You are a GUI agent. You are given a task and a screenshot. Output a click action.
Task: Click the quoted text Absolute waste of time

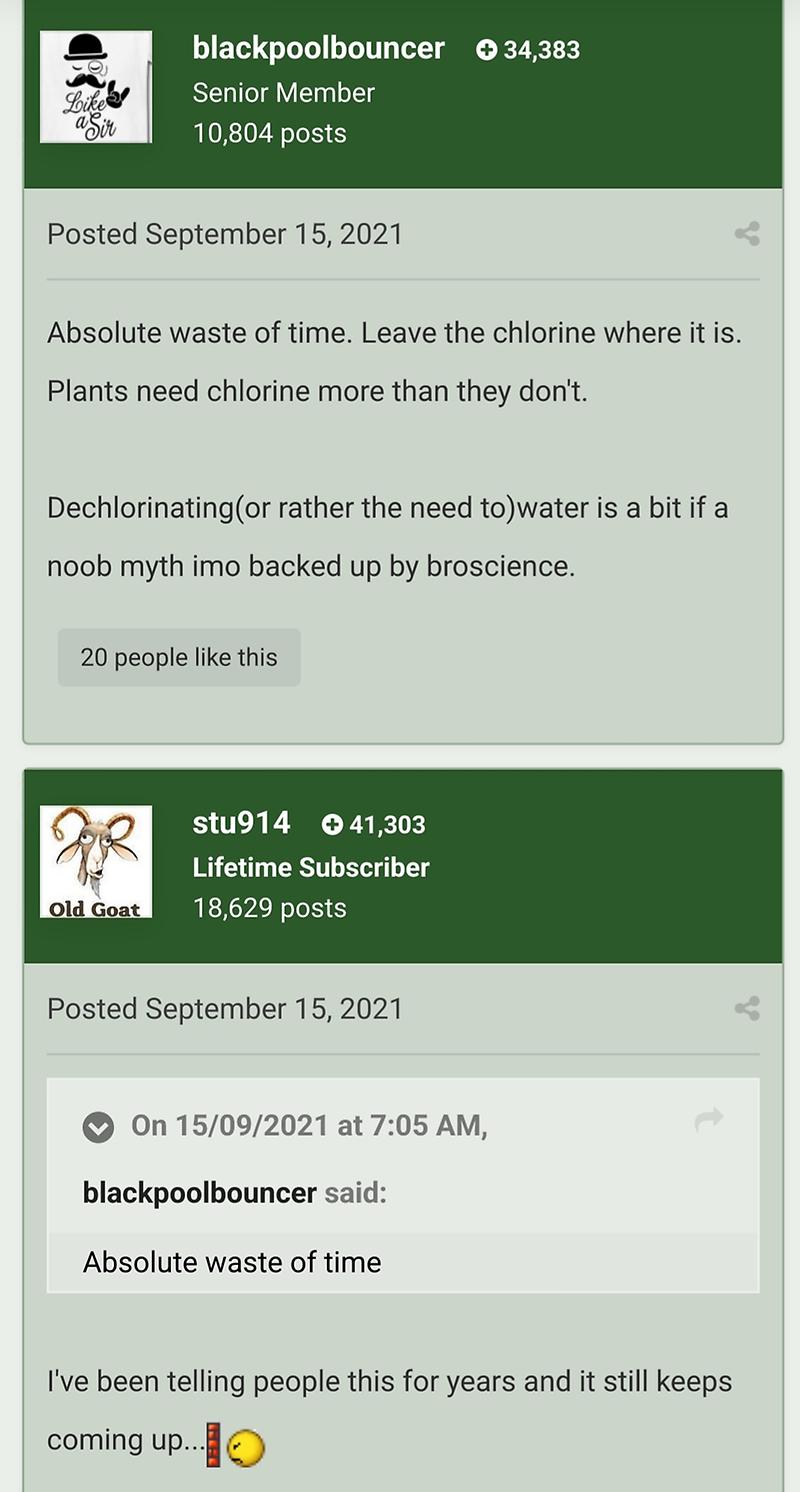(232, 1262)
